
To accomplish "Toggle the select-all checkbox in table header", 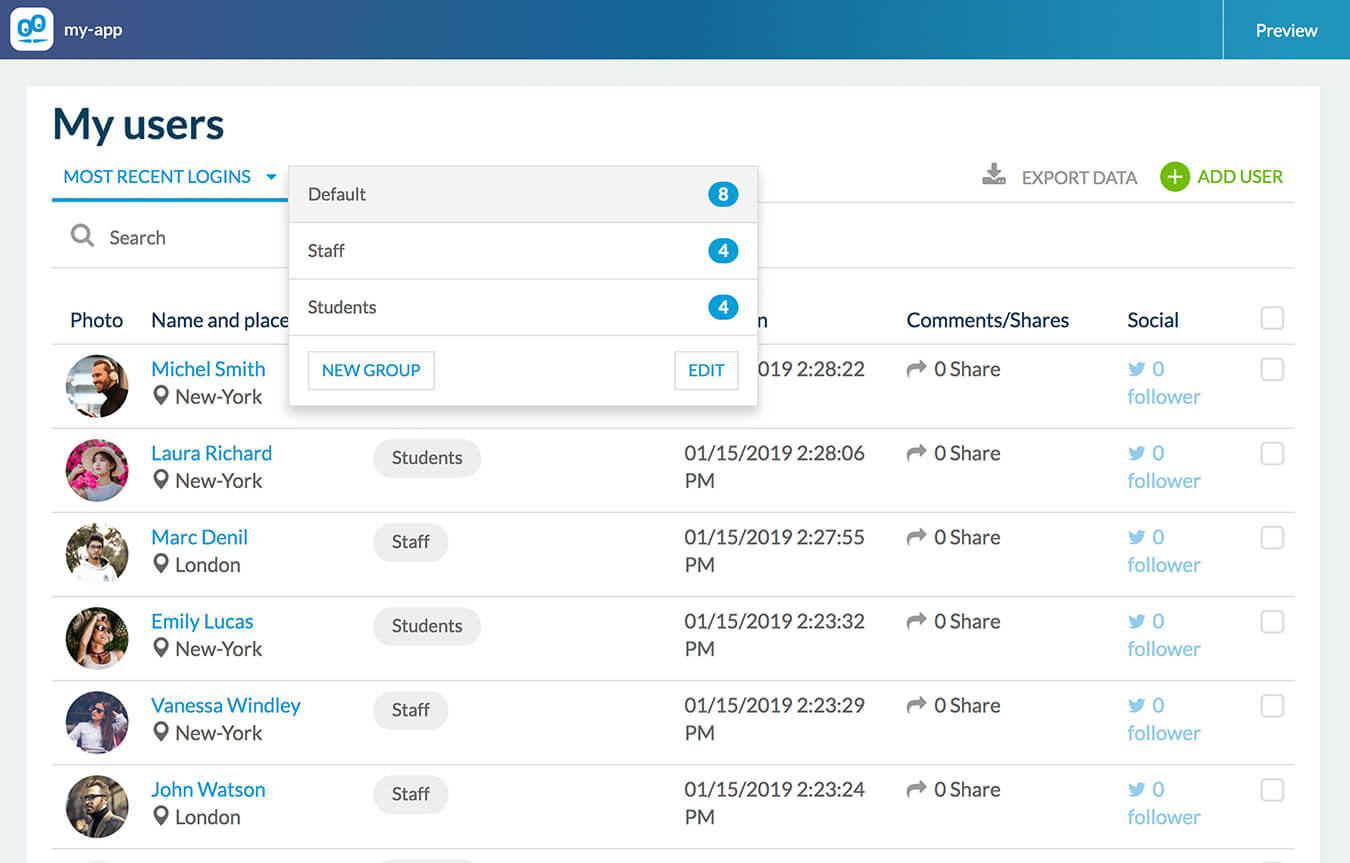I will coord(1271,318).
